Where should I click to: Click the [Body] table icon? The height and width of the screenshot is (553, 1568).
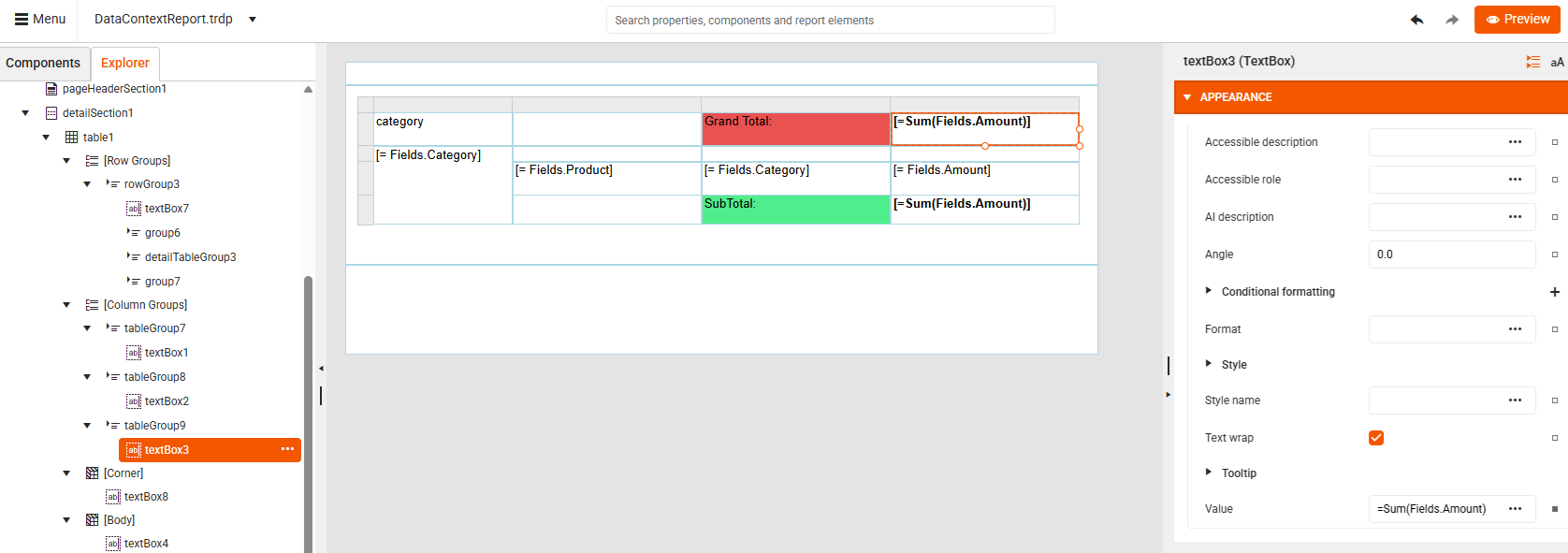tap(92, 520)
